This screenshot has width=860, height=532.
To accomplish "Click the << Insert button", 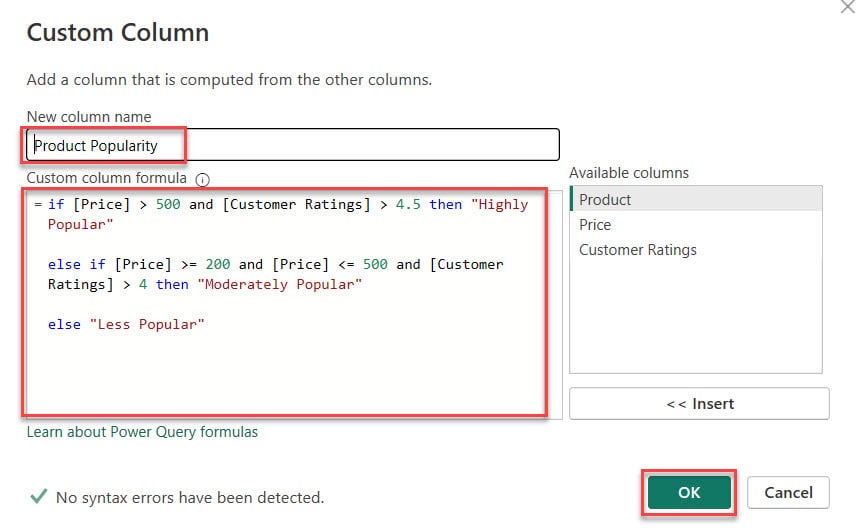I will [x=699, y=404].
